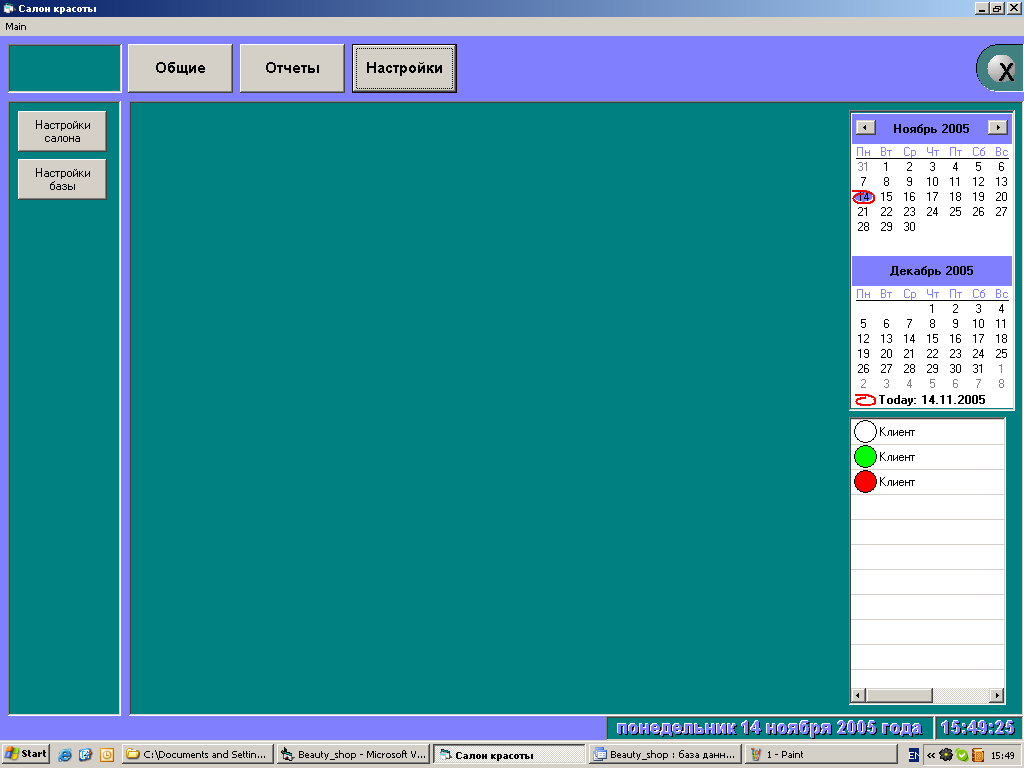Select December 1 in the calendar

click(x=932, y=308)
